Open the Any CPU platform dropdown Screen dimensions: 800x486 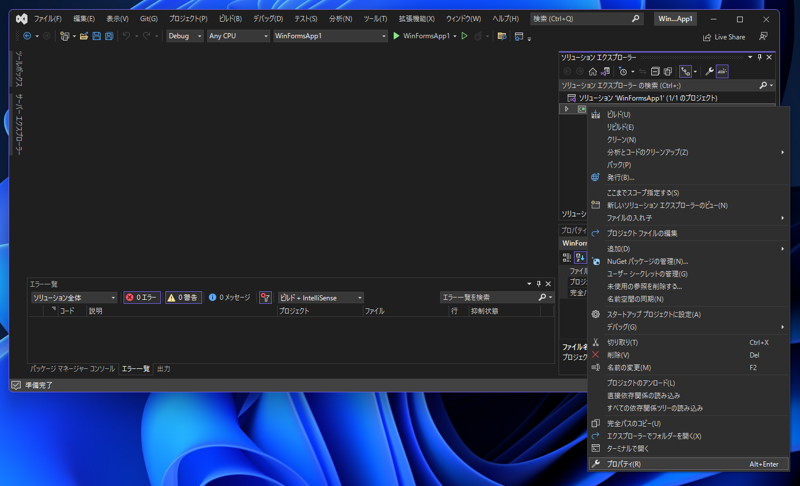(238, 36)
